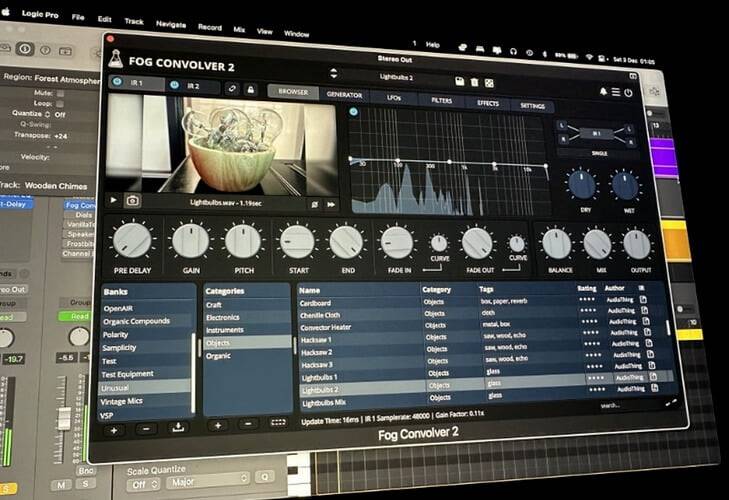729x500 pixels.
Task: Click the Fog Convolver flask logo icon
Action: coord(115,59)
